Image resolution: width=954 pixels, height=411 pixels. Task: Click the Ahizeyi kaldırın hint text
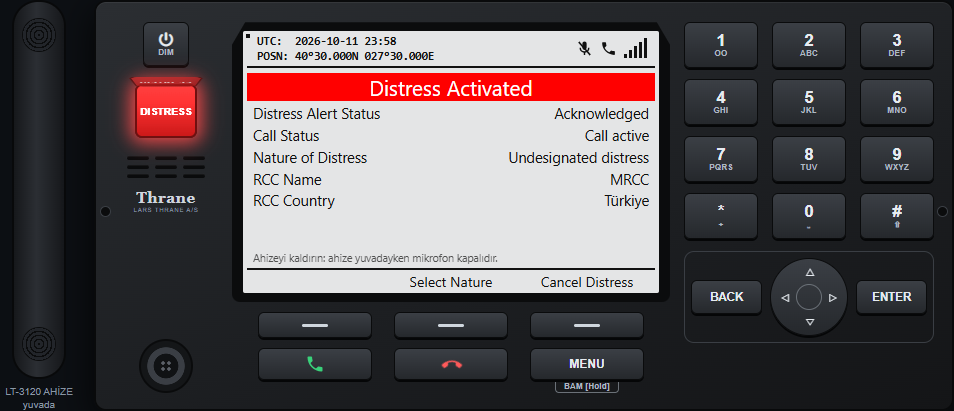375,258
